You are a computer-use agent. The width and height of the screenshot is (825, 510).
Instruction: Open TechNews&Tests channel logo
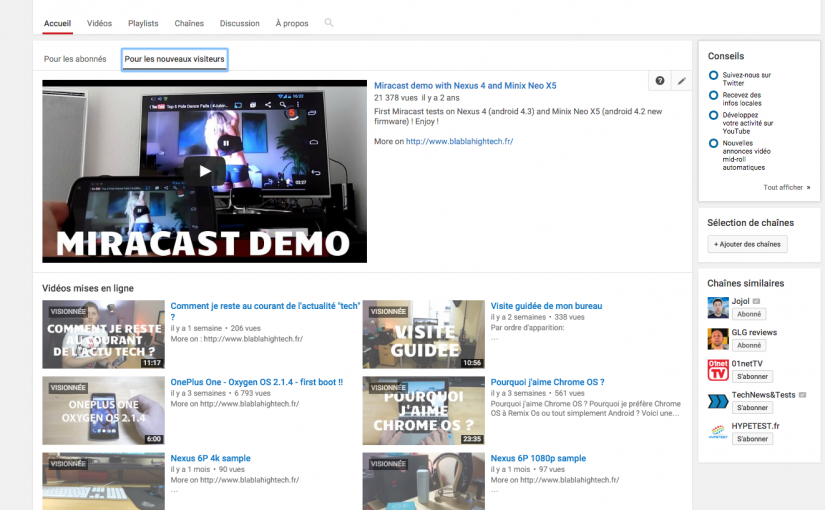click(718, 401)
